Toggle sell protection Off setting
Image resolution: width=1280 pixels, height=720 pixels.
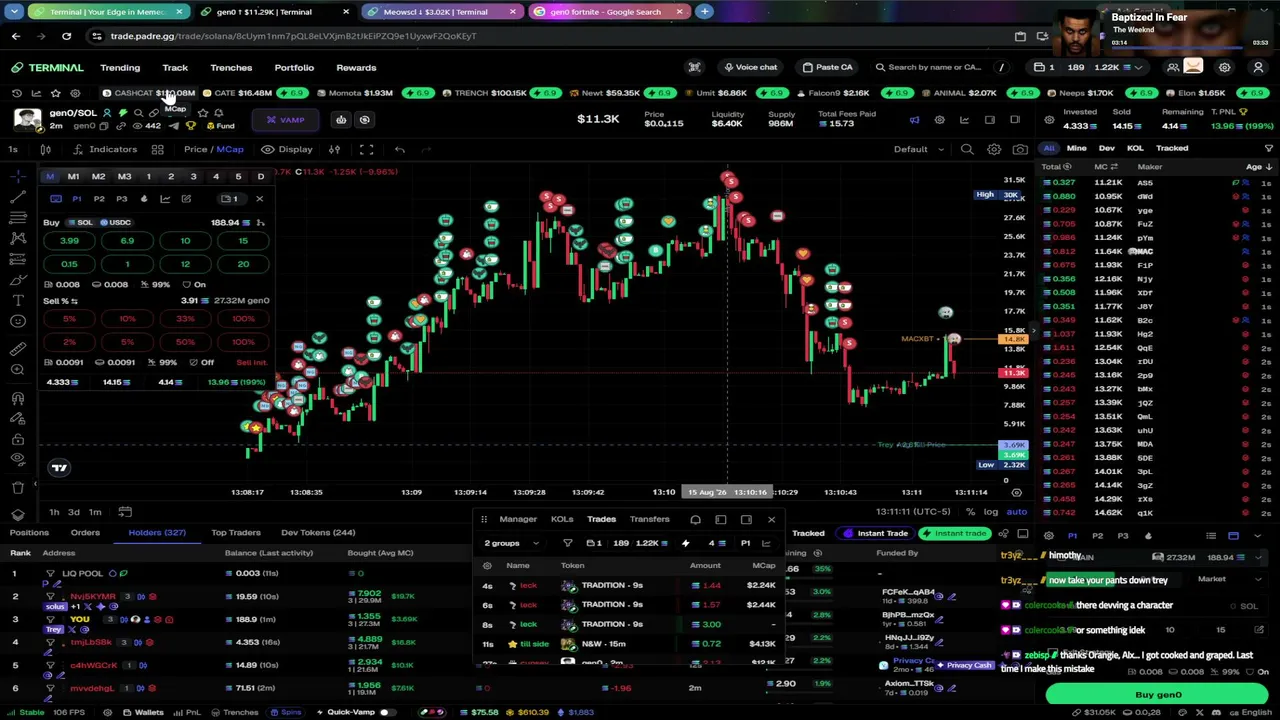pyautogui.click(x=200, y=362)
